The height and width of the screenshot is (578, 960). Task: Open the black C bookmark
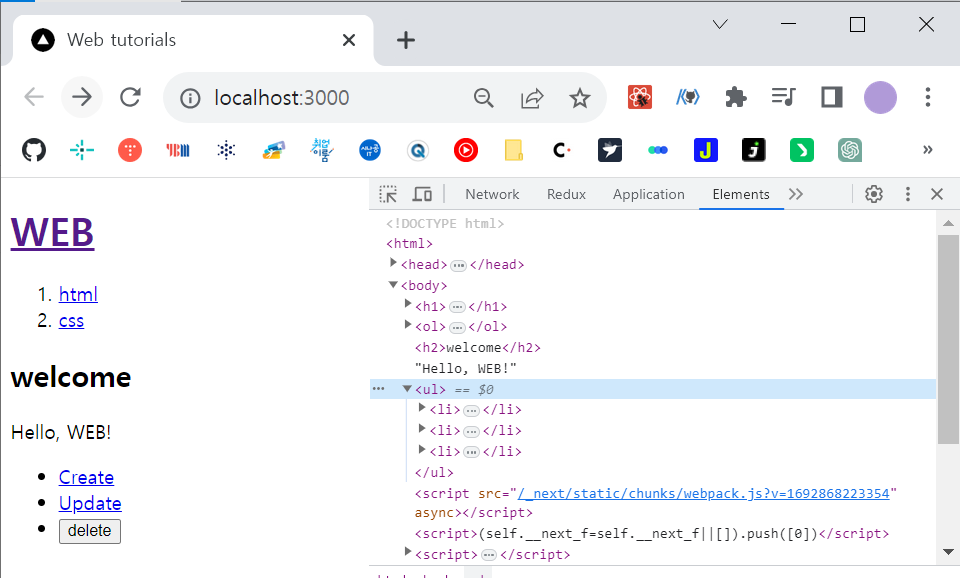[x=561, y=150]
